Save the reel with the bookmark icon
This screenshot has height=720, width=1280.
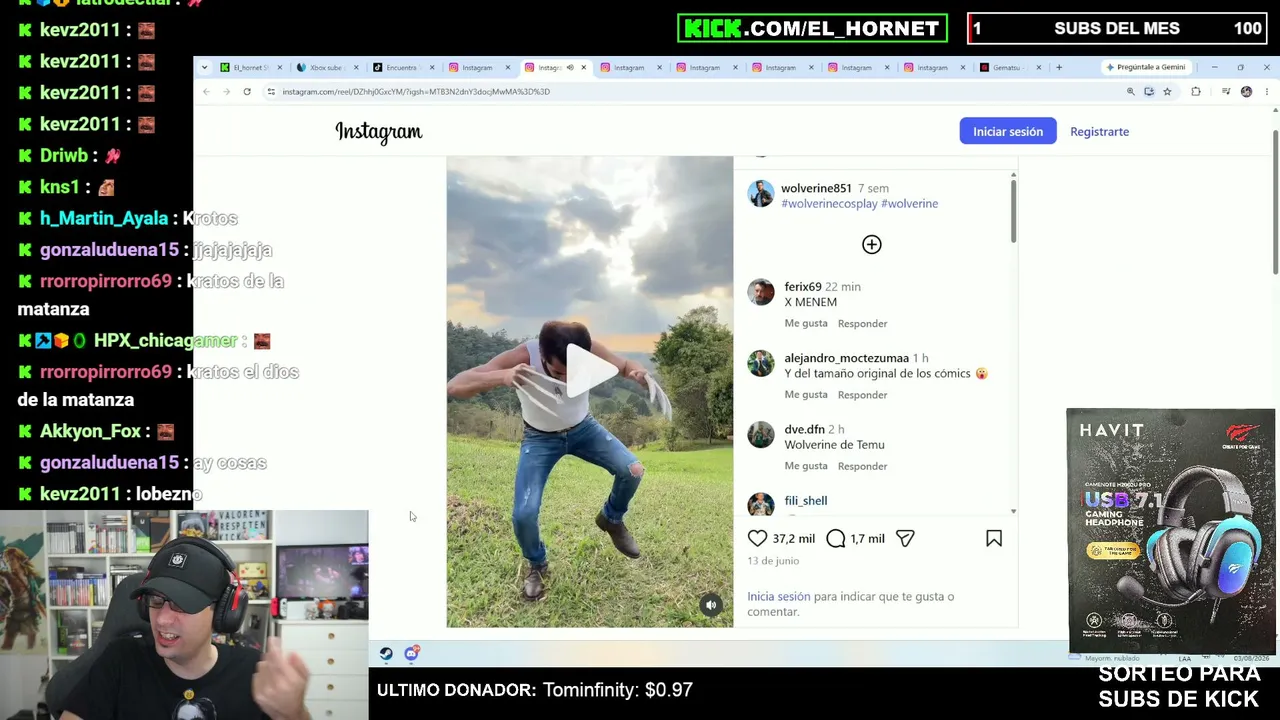[x=994, y=538]
